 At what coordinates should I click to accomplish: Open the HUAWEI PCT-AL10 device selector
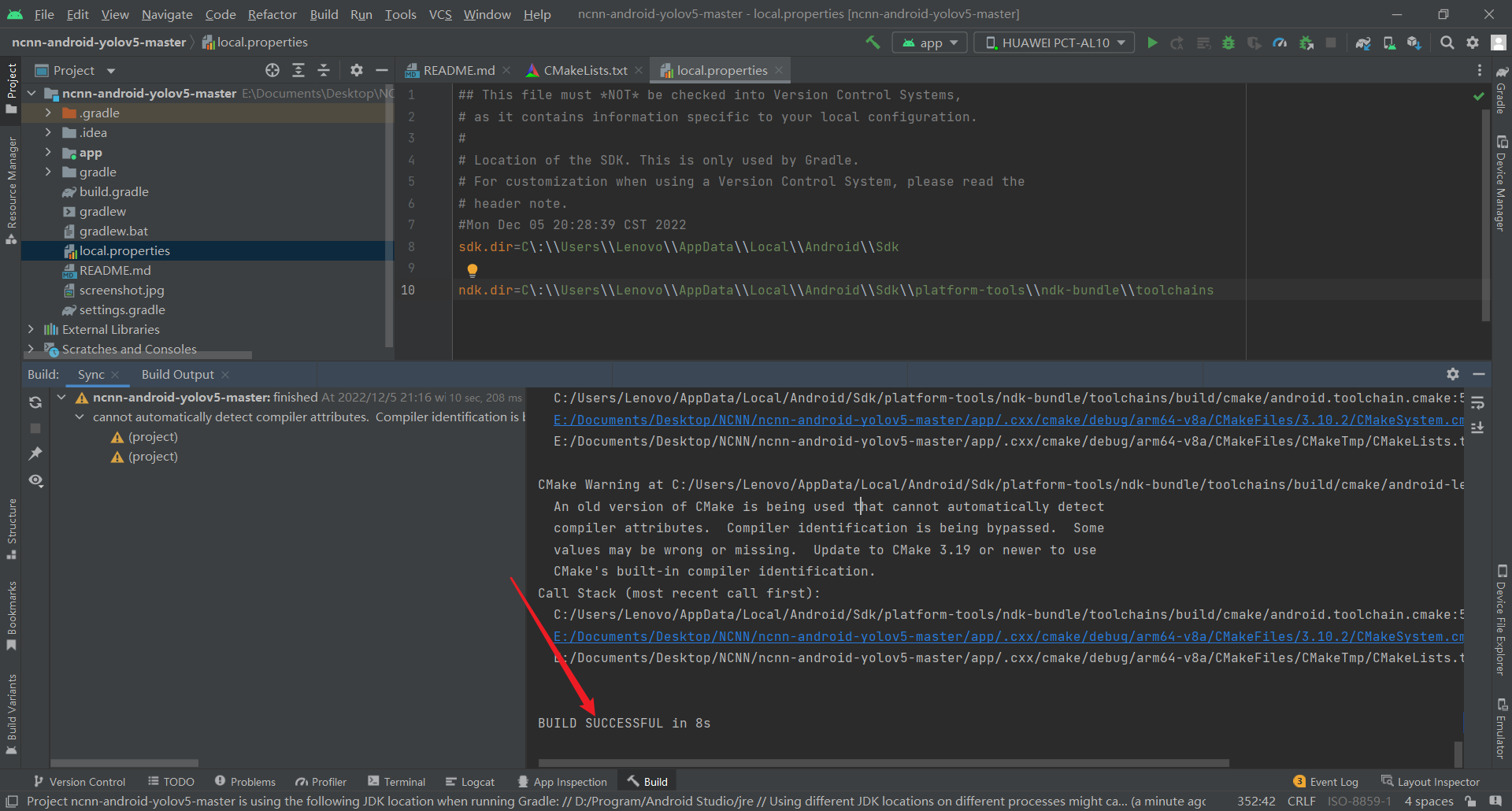coord(1054,42)
